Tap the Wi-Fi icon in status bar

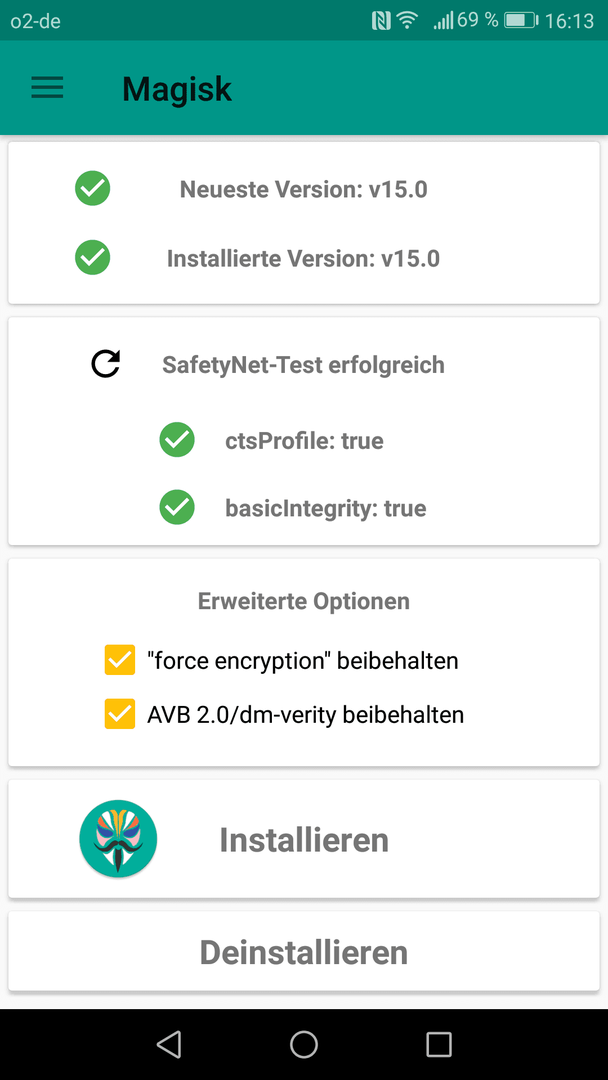[x=408, y=21]
